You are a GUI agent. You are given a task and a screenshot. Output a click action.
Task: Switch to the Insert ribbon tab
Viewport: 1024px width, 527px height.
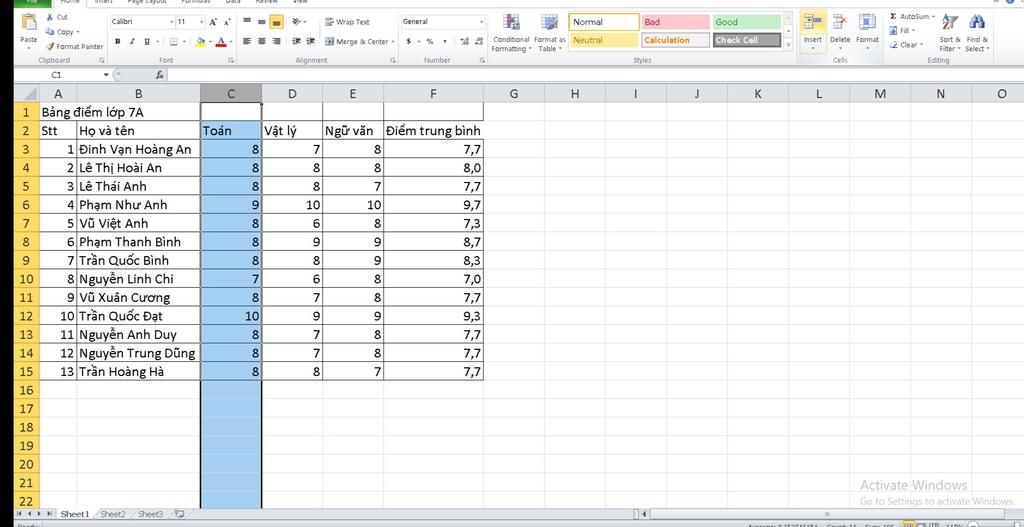click(x=104, y=2)
